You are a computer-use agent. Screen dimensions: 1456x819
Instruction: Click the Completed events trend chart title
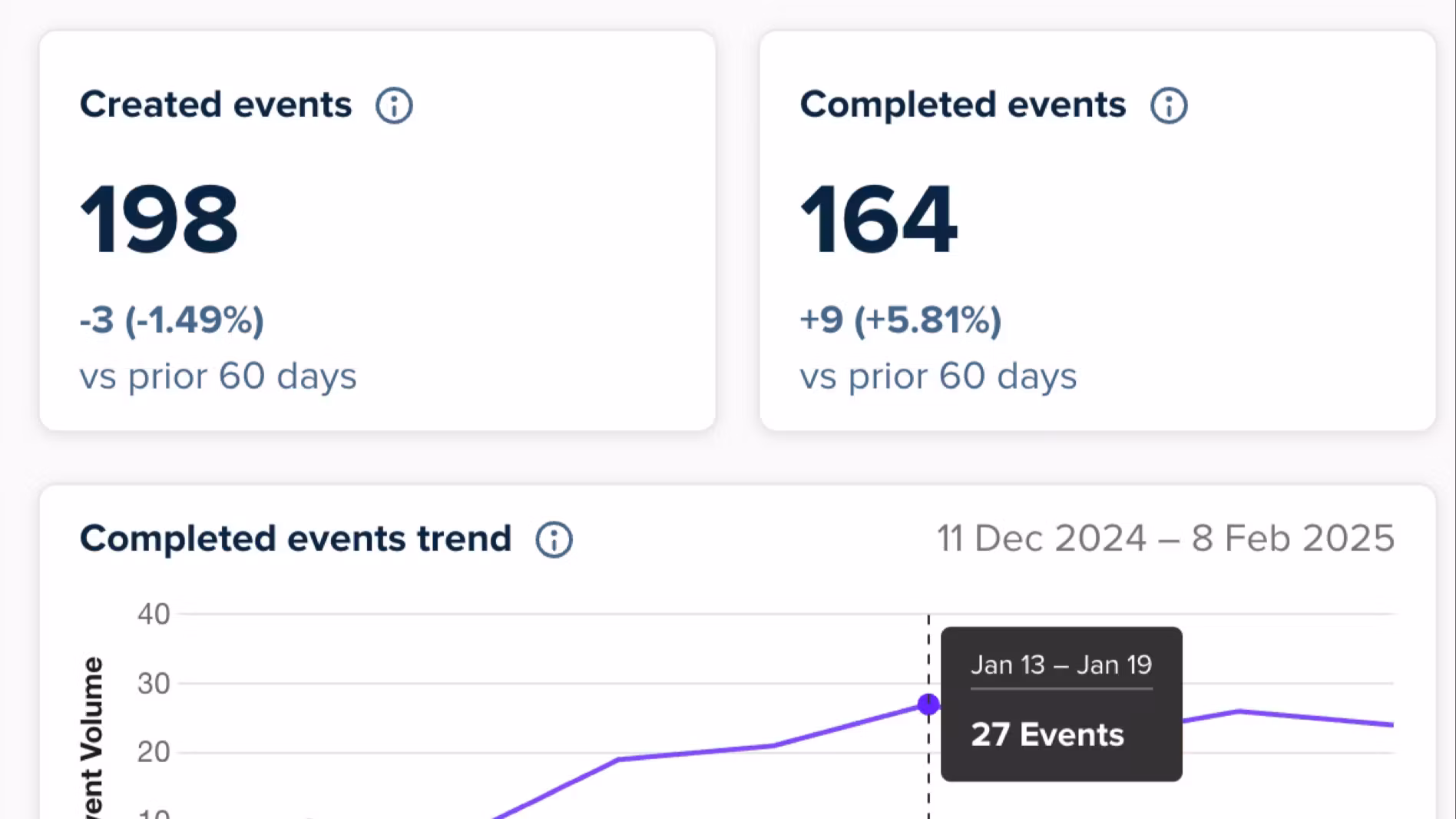click(295, 539)
